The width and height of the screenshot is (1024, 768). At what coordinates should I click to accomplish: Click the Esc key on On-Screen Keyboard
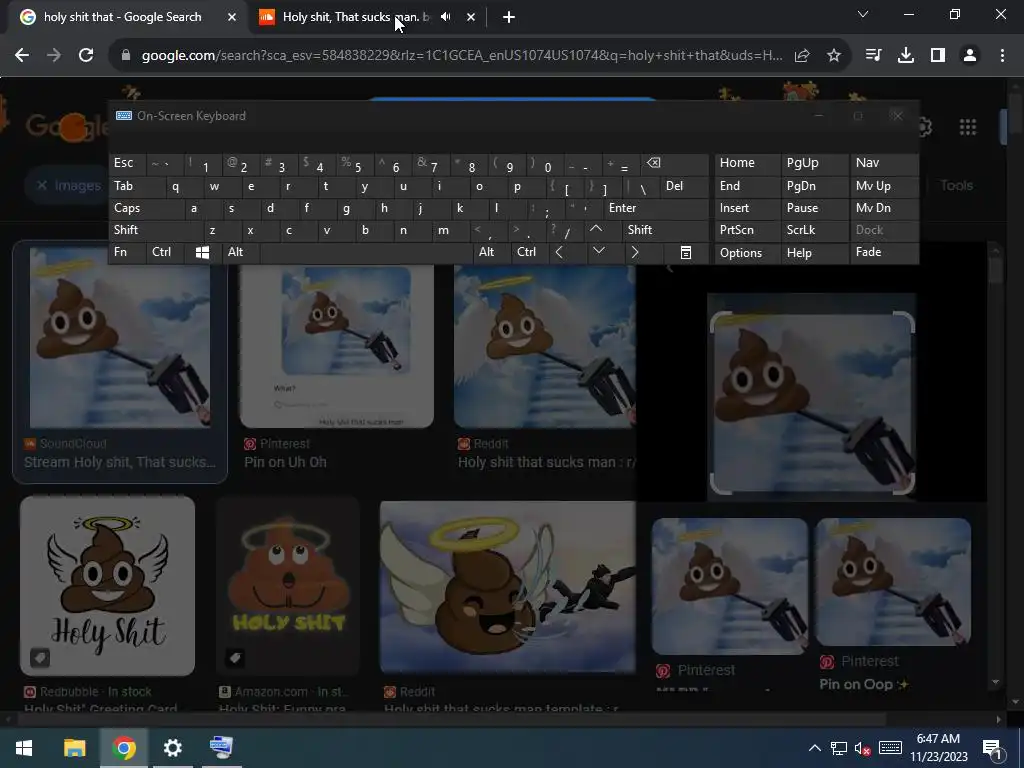127,163
